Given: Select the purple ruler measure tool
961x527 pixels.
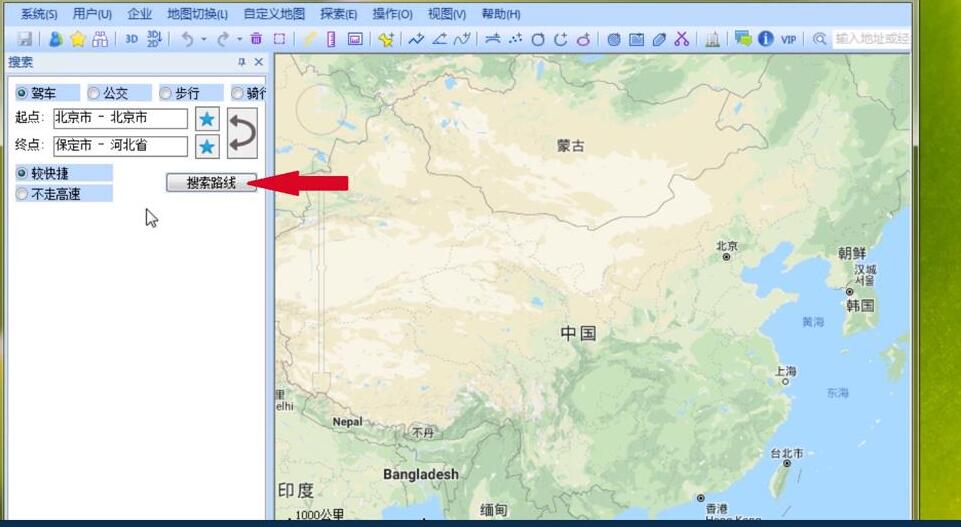Looking at the screenshot, I should tap(331, 39).
